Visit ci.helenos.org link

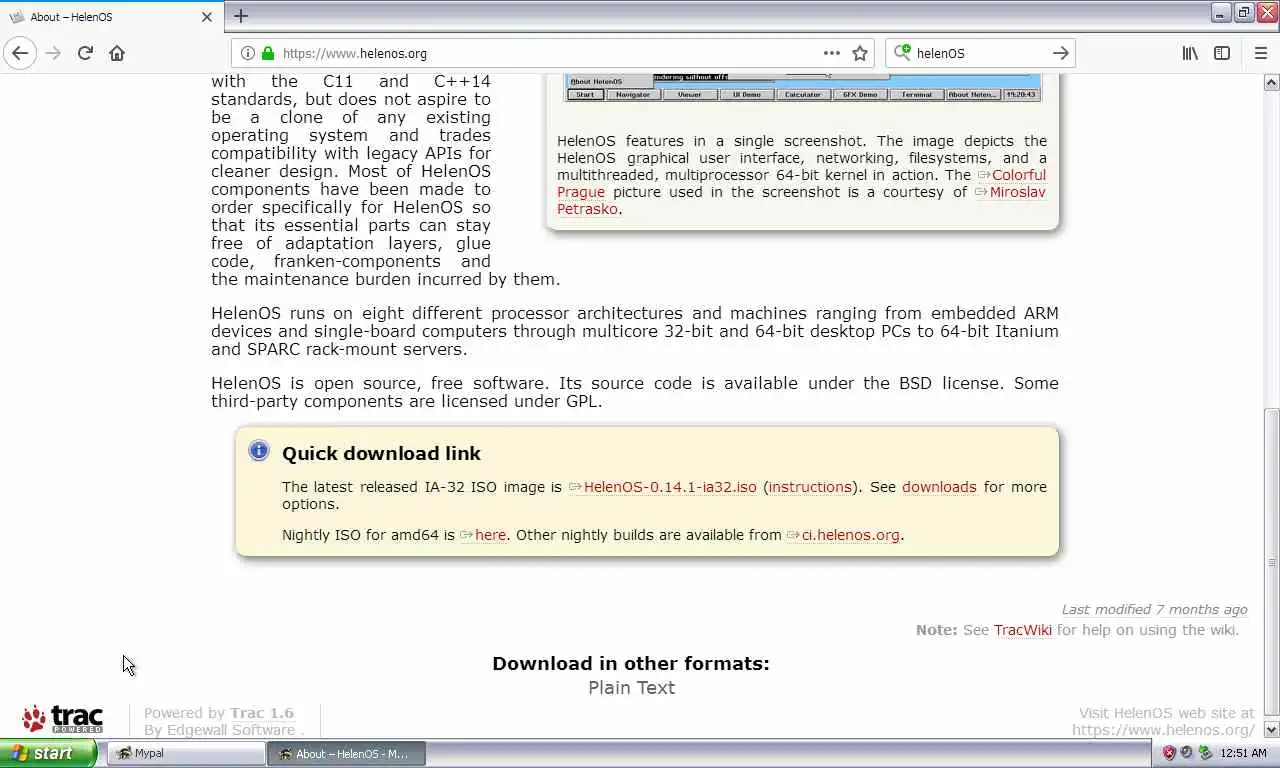tap(843, 535)
